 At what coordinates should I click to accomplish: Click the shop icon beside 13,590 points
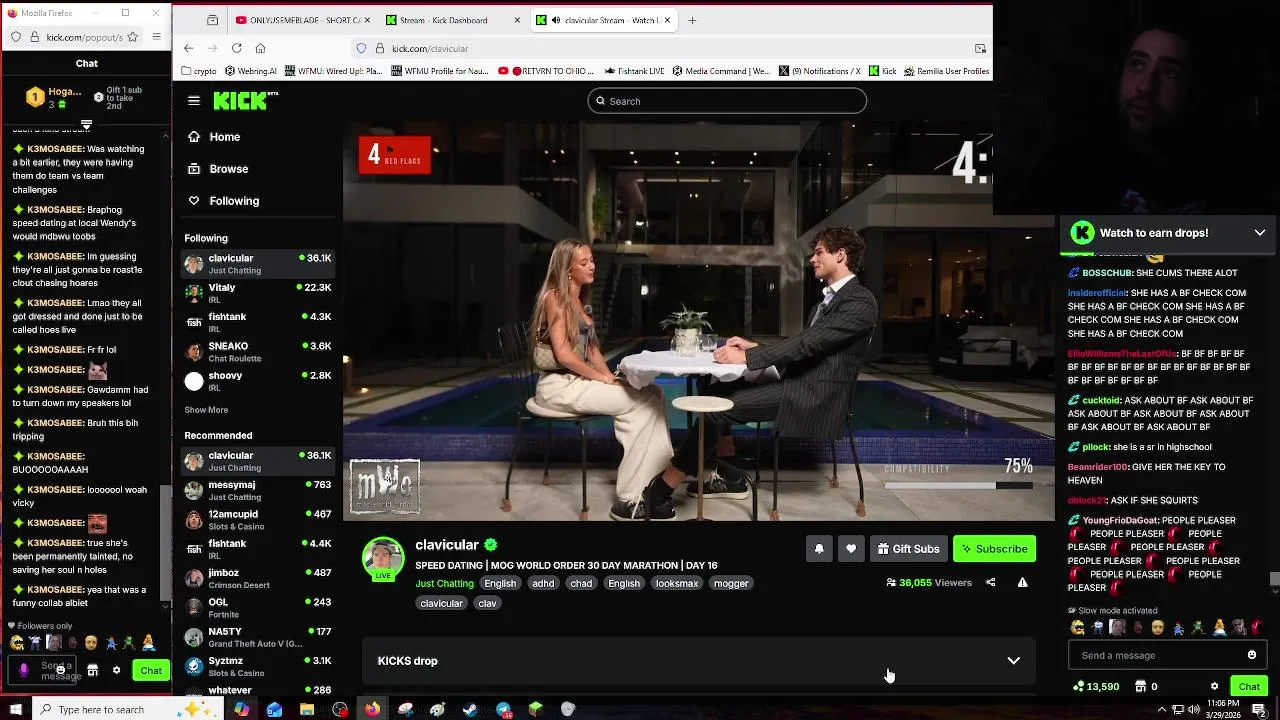coord(1141,686)
